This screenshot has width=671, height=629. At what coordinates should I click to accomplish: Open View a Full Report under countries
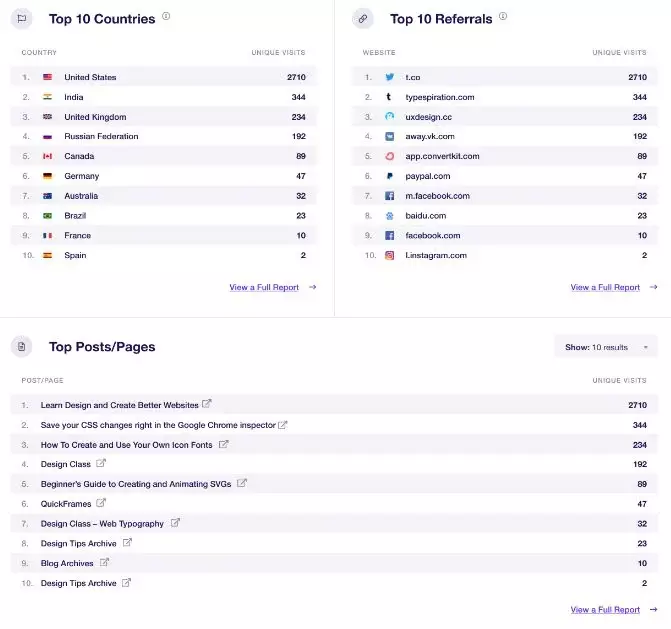[x=264, y=287]
